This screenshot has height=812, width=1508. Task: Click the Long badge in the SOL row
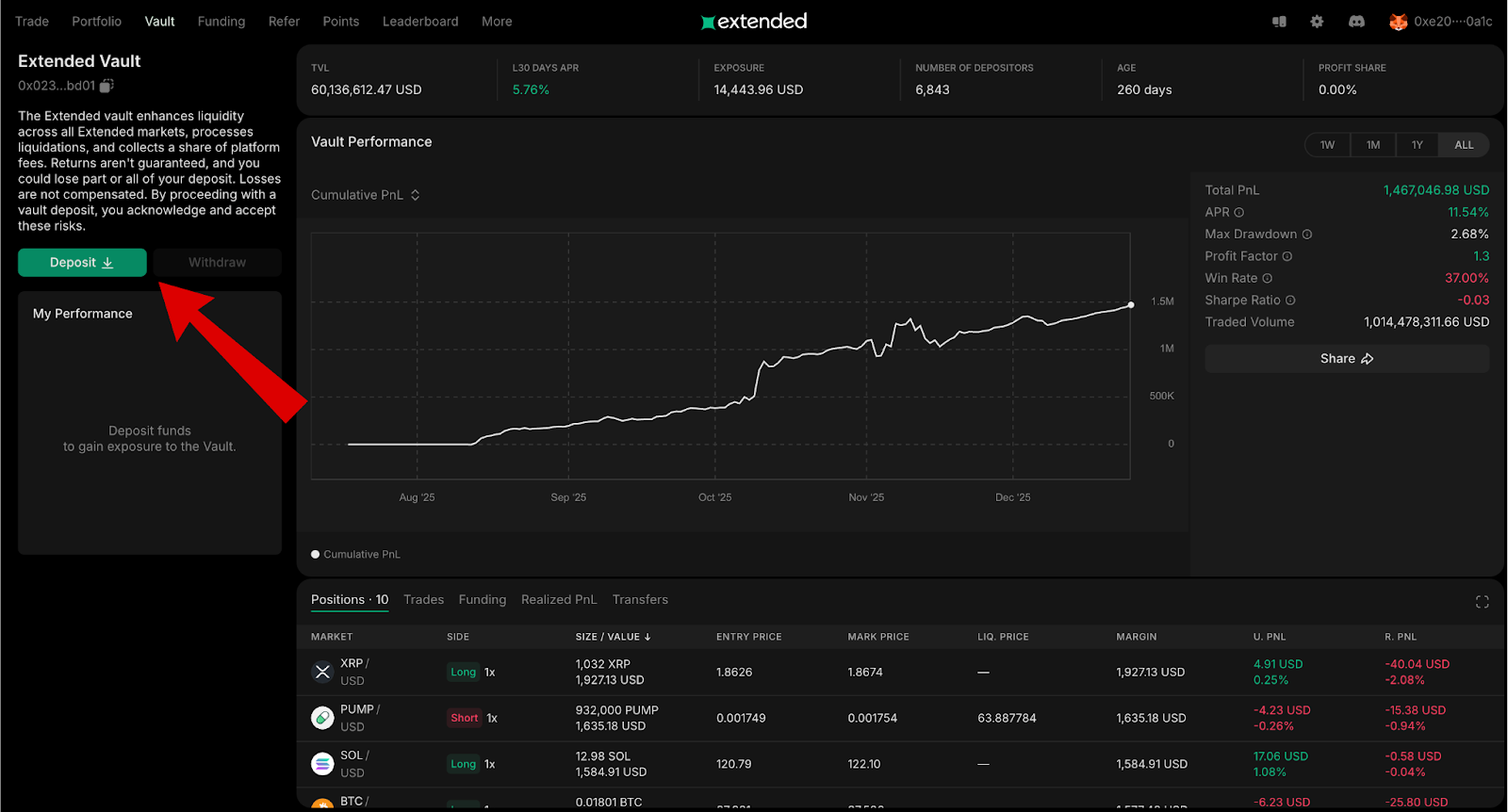pos(464,764)
